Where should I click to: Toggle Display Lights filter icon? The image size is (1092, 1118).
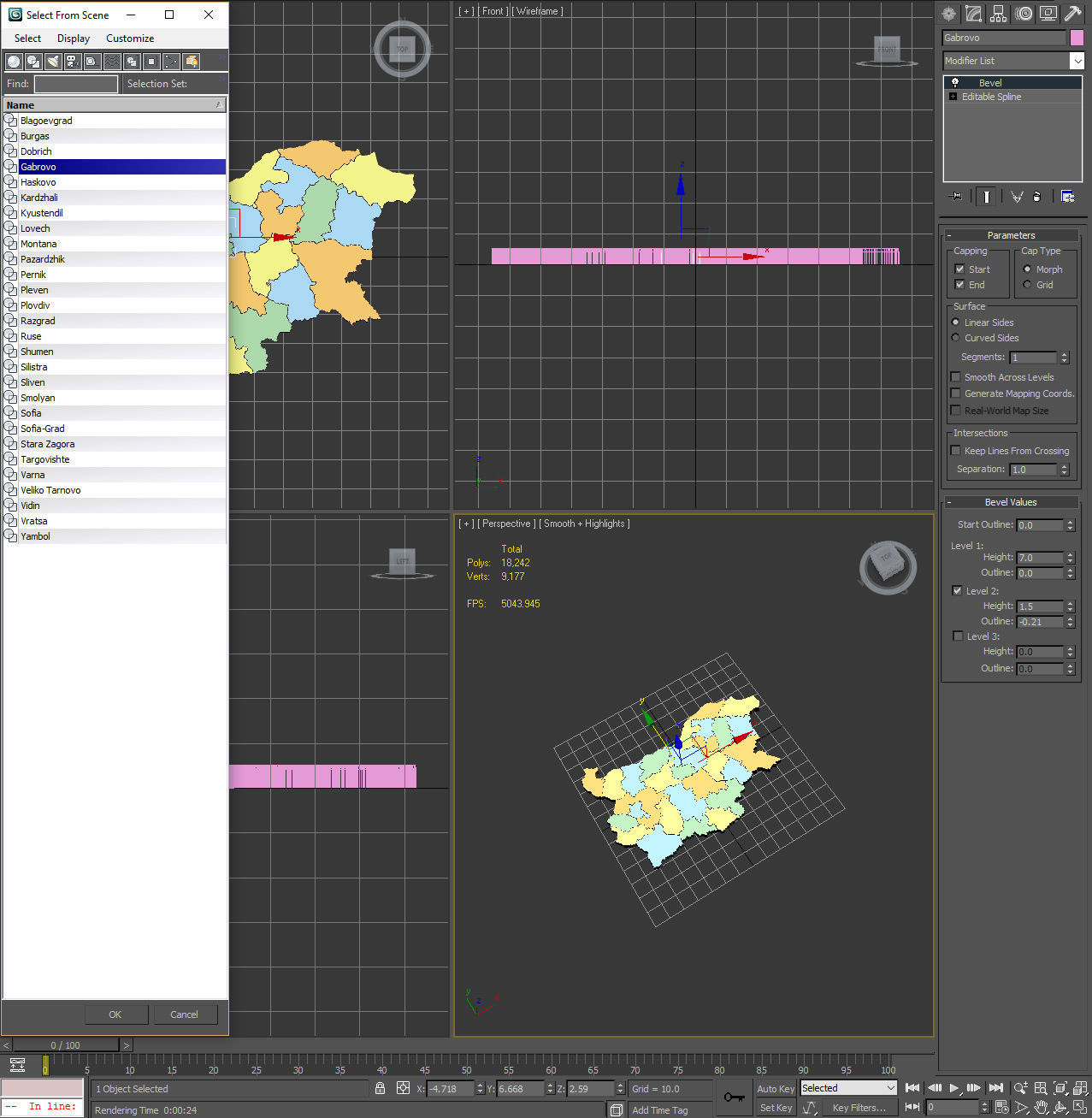53,62
